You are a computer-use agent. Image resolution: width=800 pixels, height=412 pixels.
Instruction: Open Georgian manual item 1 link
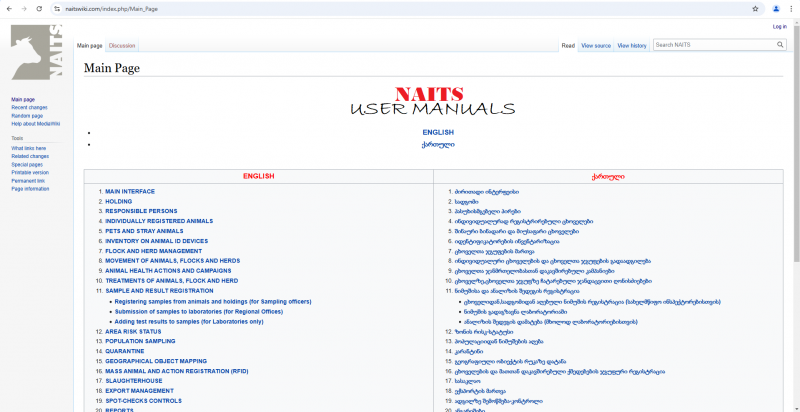pos(487,192)
